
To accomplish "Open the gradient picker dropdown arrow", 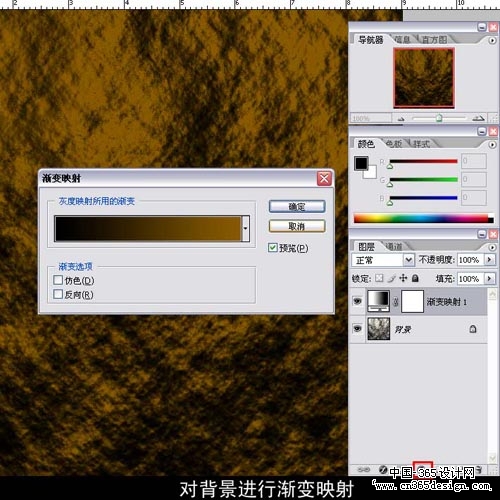I will [x=246, y=229].
